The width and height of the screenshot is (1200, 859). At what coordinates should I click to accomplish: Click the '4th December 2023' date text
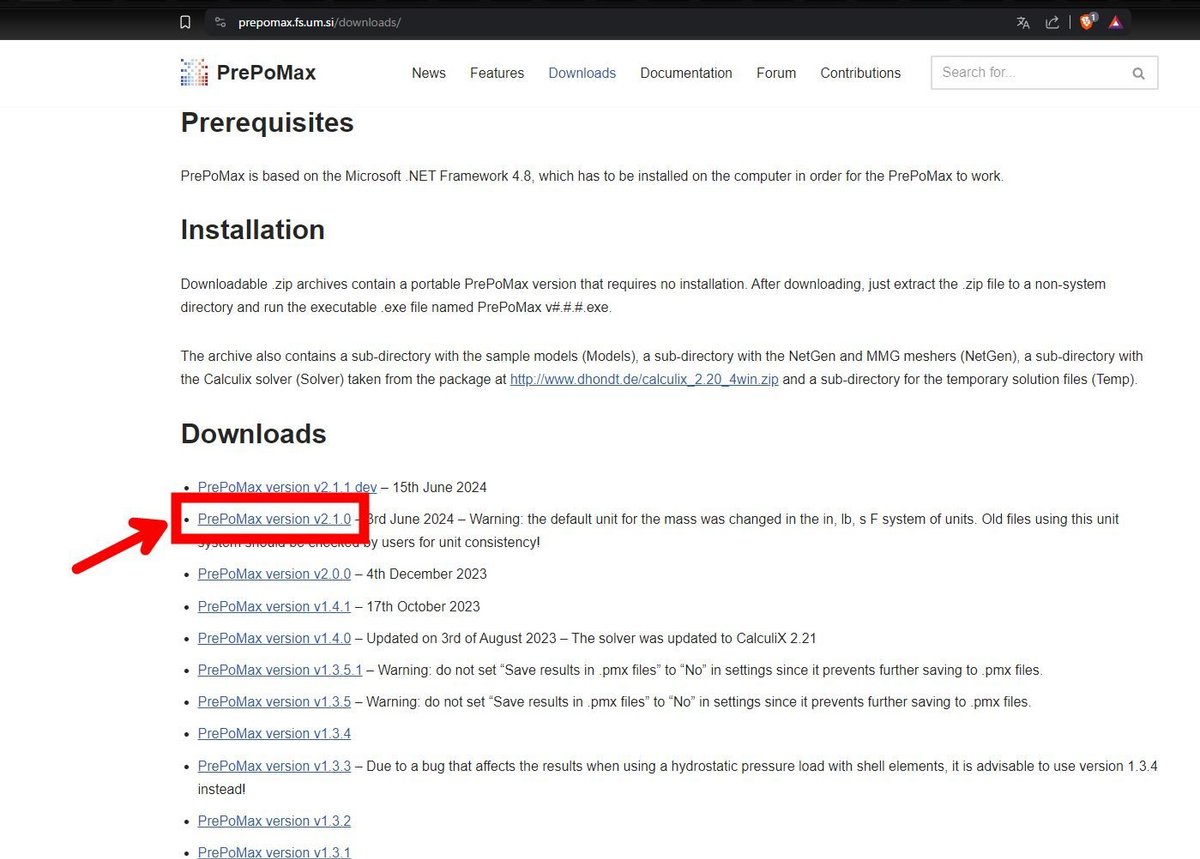[x=429, y=574]
